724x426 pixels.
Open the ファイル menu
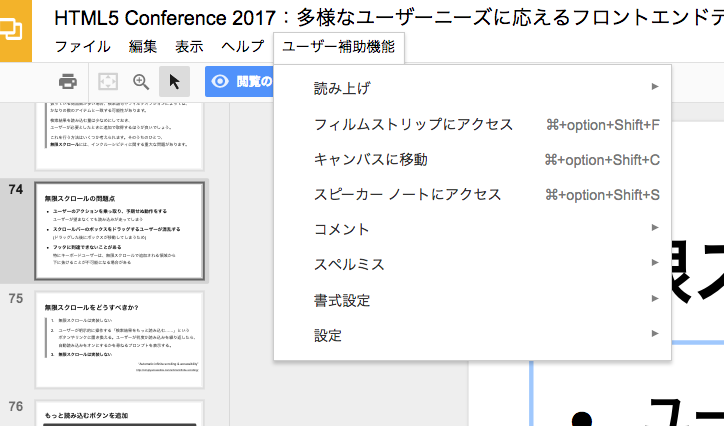point(82,47)
